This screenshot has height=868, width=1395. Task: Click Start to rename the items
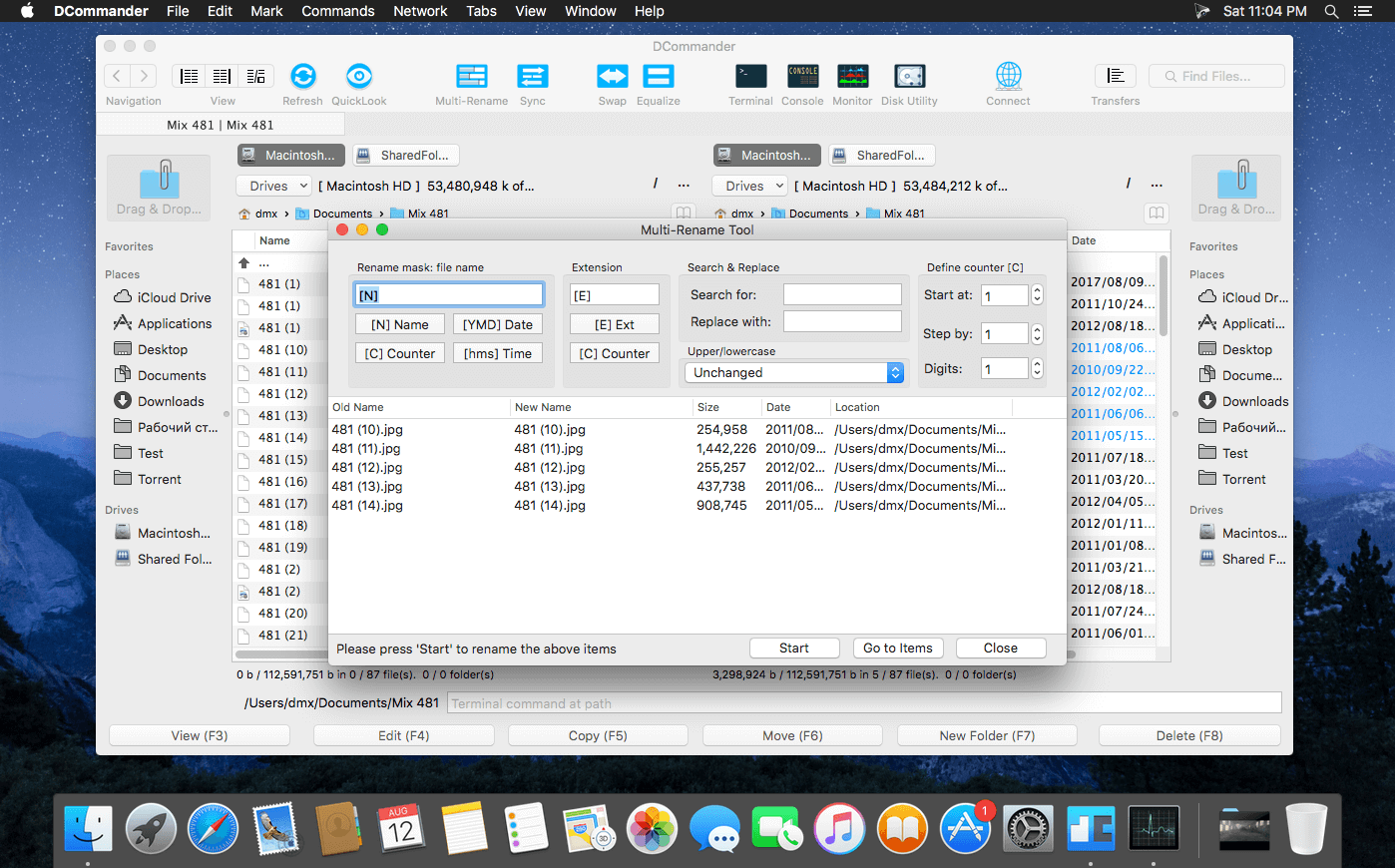coord(794,649)
